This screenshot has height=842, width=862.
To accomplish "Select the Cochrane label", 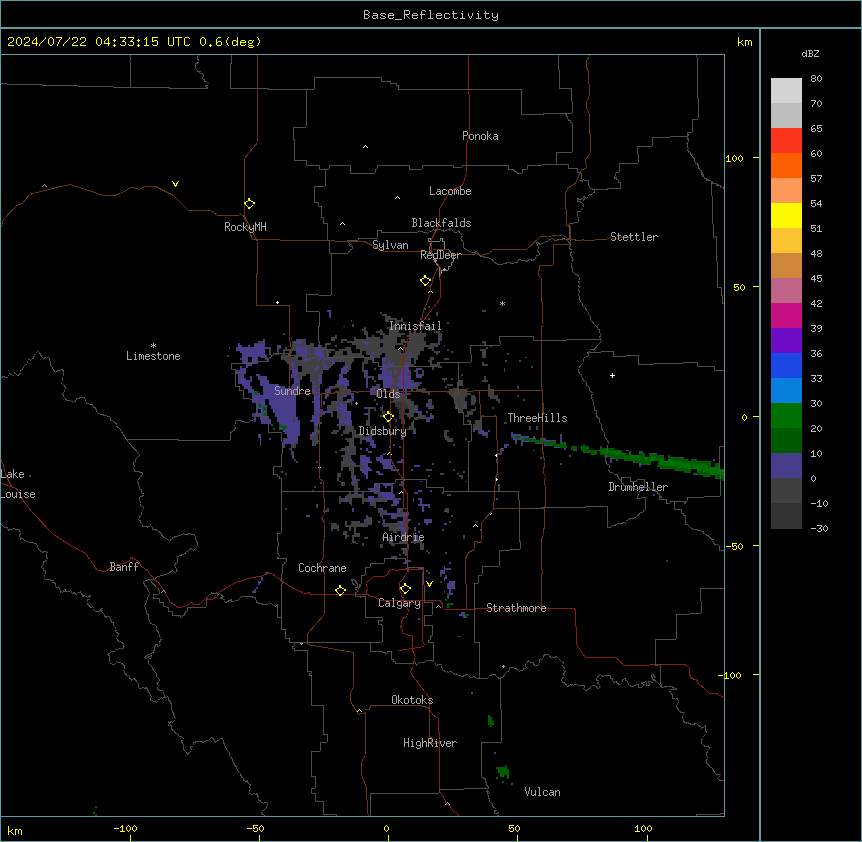I will tap(322, 568).
